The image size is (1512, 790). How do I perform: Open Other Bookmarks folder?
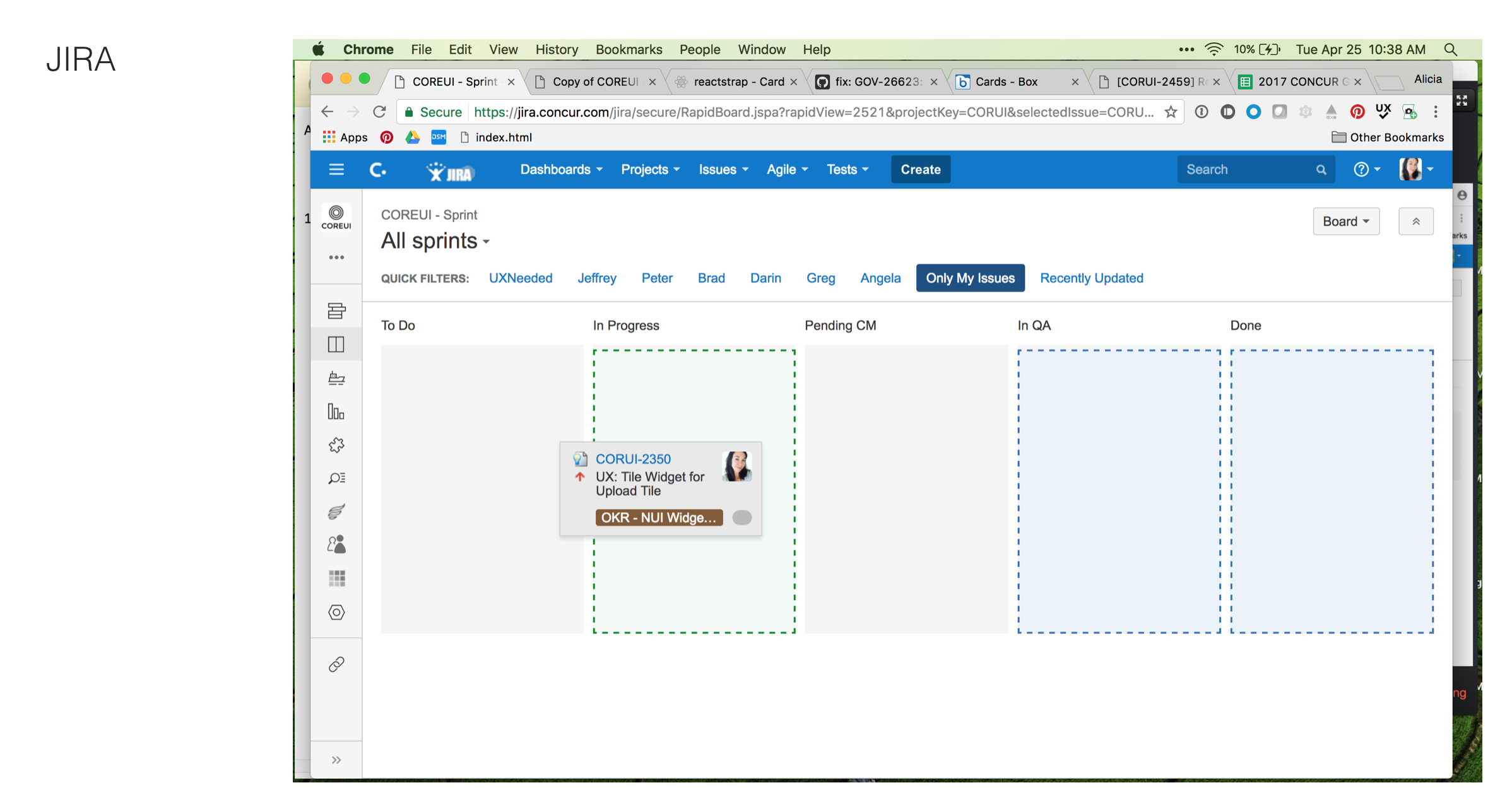1387,138
